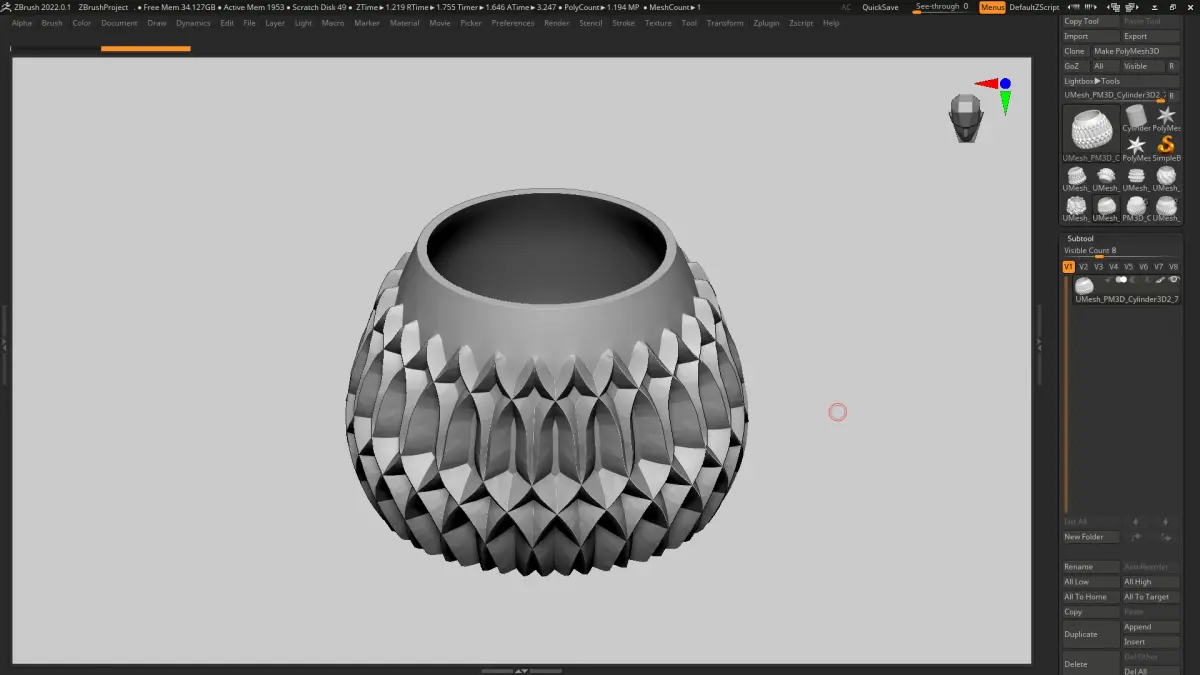Select visibility set V2
This screenshot has width=1200, height=675.
click(1083, 267)
